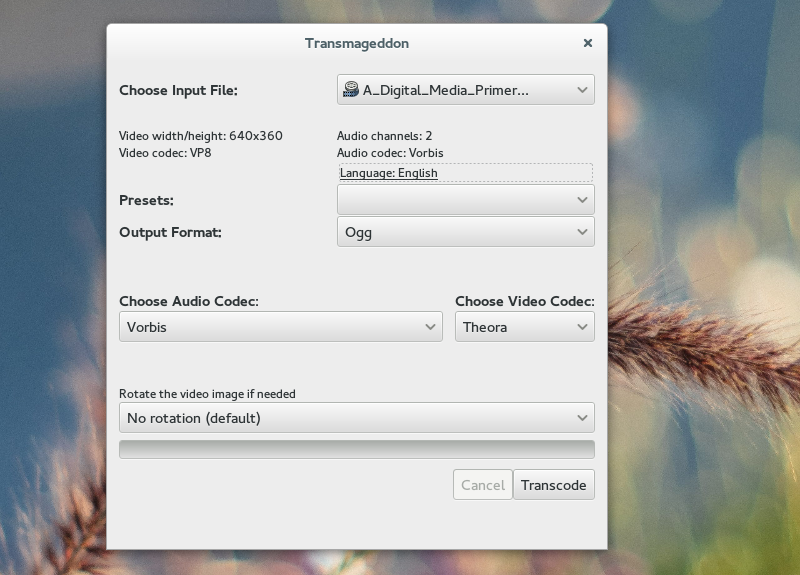Click the Cancel button
This screenshot has height=575, width=800.
(x=483, y=485)
